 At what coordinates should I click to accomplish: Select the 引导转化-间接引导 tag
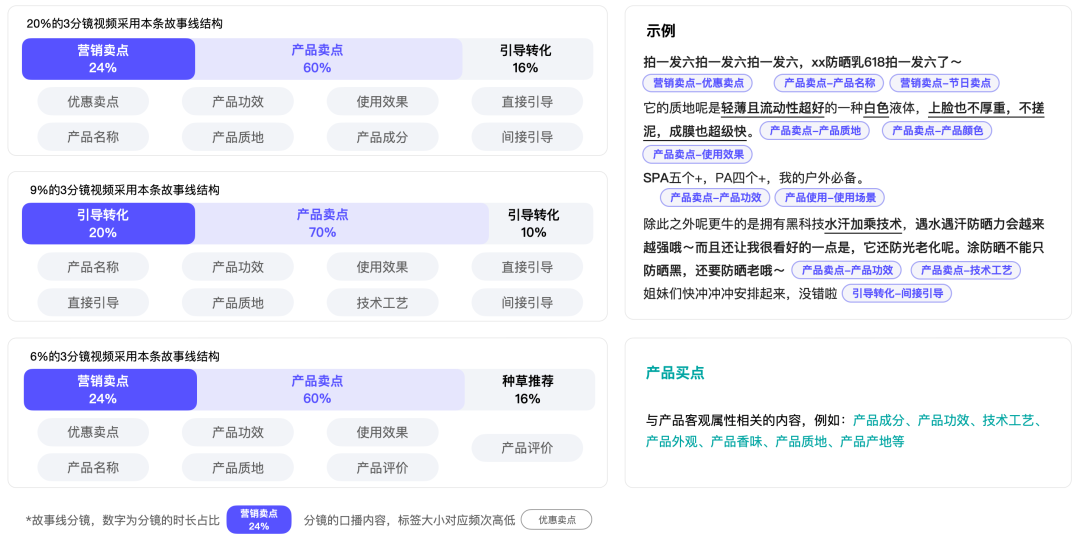pyautogui.click(x=896, y=293)
